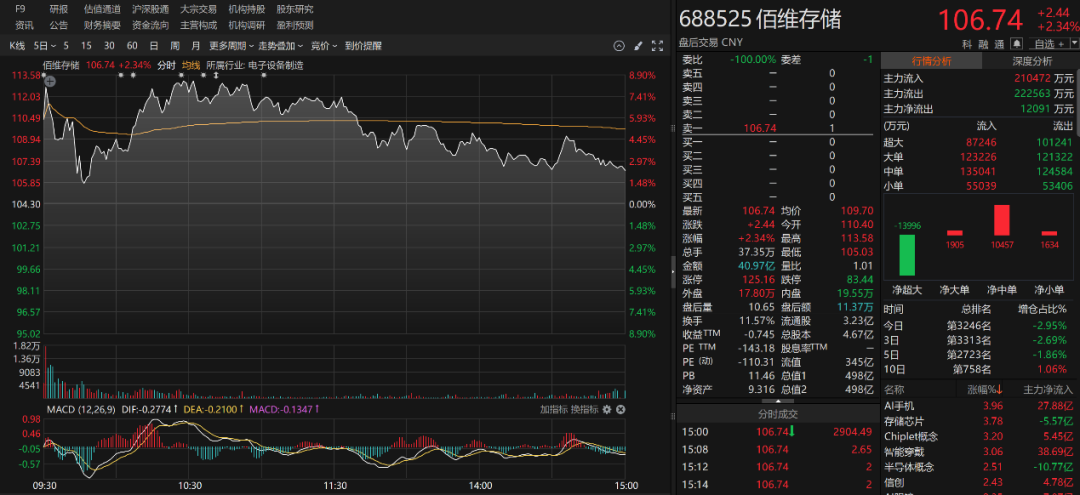Click 加指标 to add indicator
The height and width of the screenshot is (495, 1080).
[x=554, y=410]
